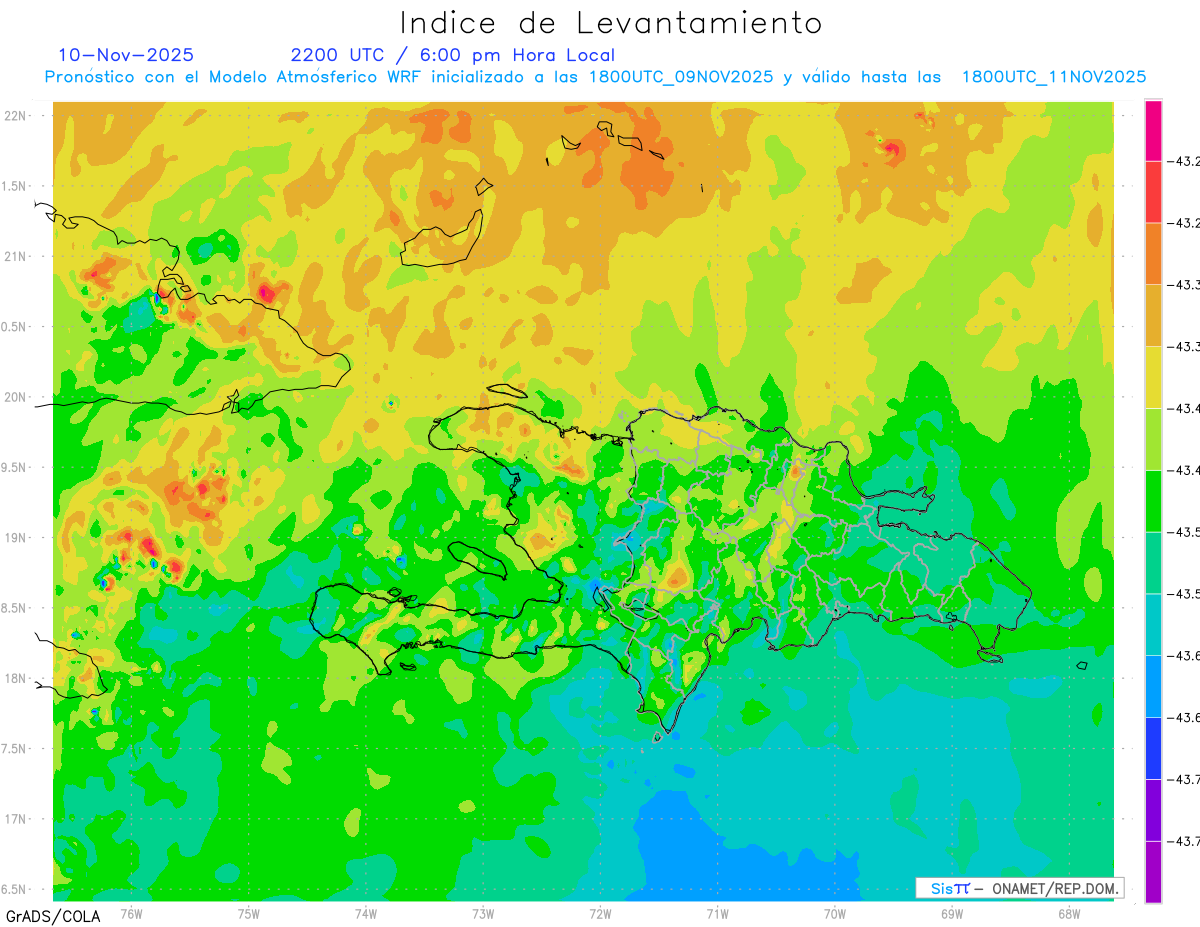Select the 17N latitude tick label
The height and width of the screenshot is (927, 1200).
click(x=15, y=819)
